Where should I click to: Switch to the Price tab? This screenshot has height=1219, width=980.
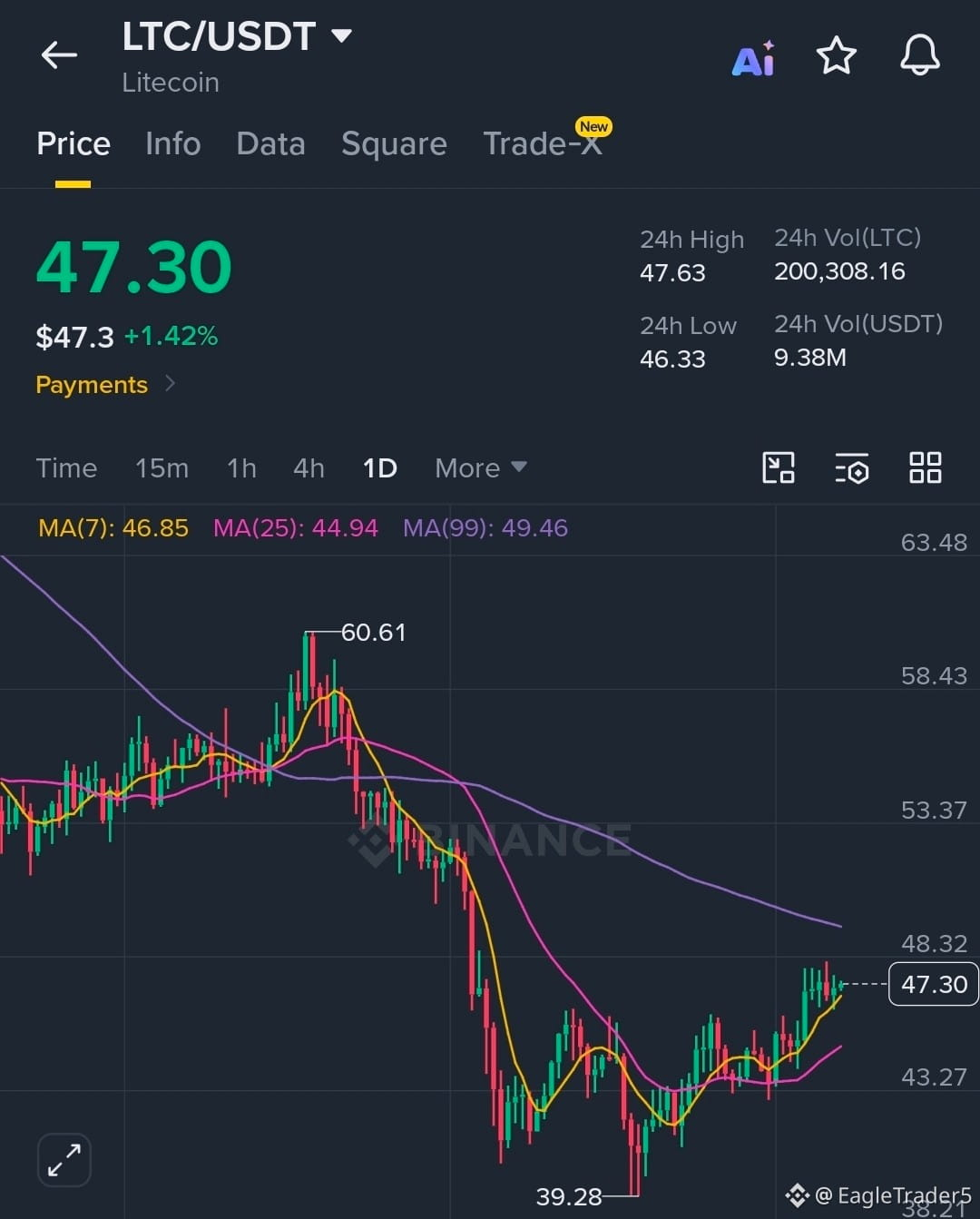click(x=73, y=143)
